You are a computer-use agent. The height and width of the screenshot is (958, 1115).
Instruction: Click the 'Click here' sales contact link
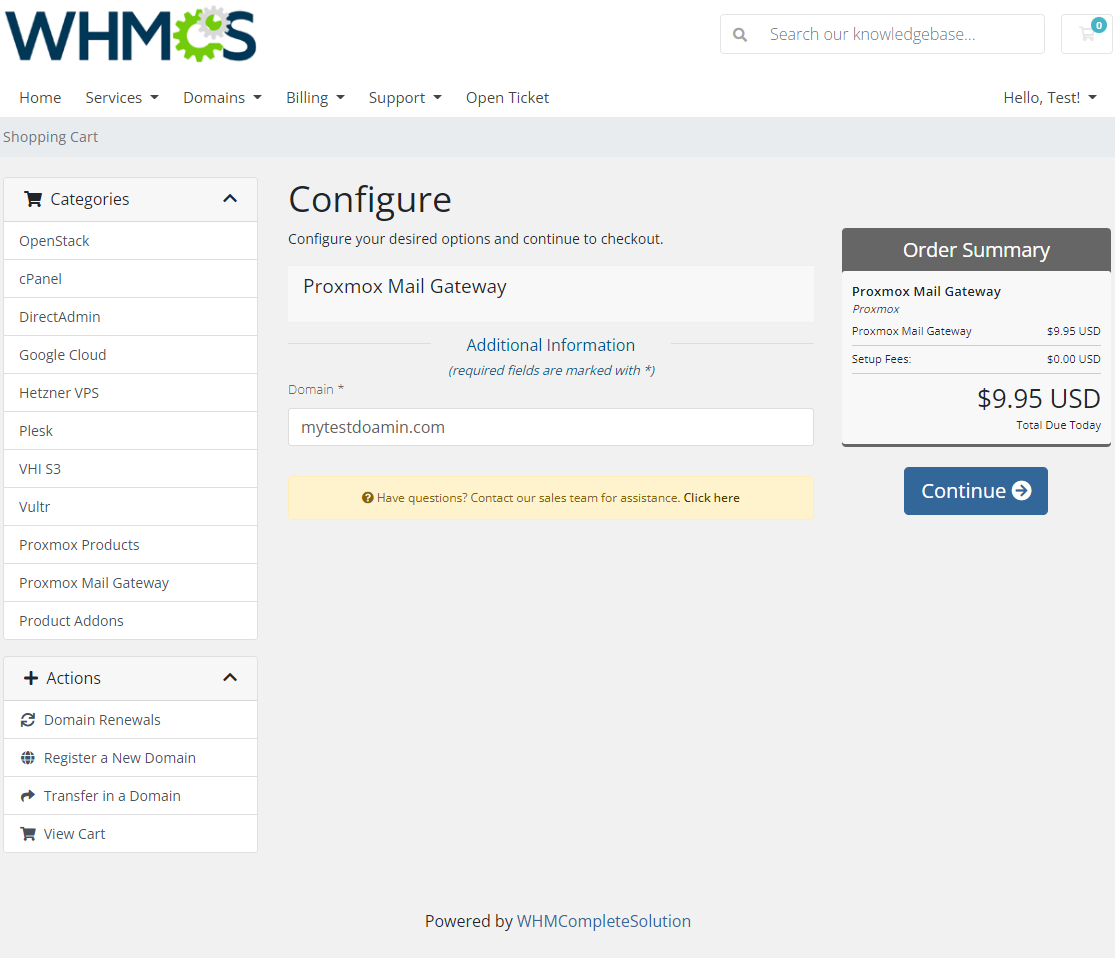pyautogui.click(x=711, y=498)
